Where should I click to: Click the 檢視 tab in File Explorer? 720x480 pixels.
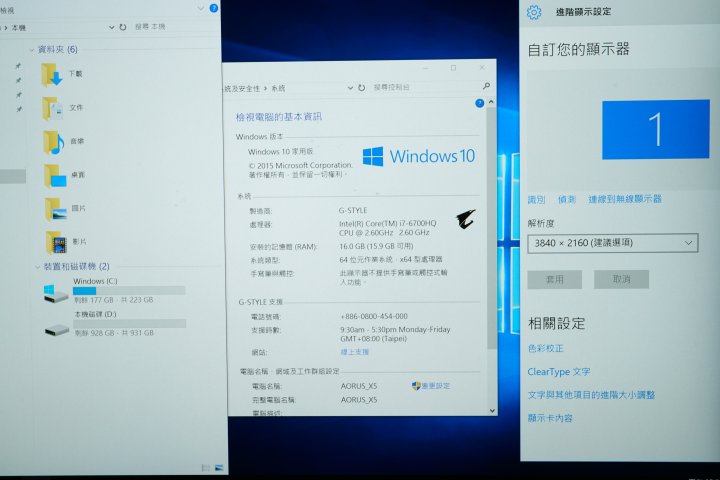7,10
